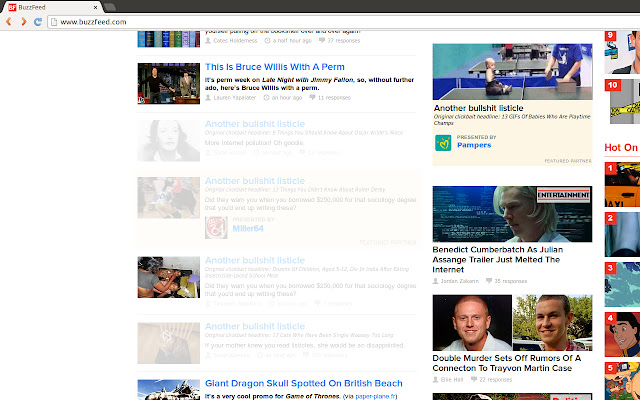Close the BuzzFeed browser tab
The width and height of the screenshot is (640, 400).
tap(96, 7)
